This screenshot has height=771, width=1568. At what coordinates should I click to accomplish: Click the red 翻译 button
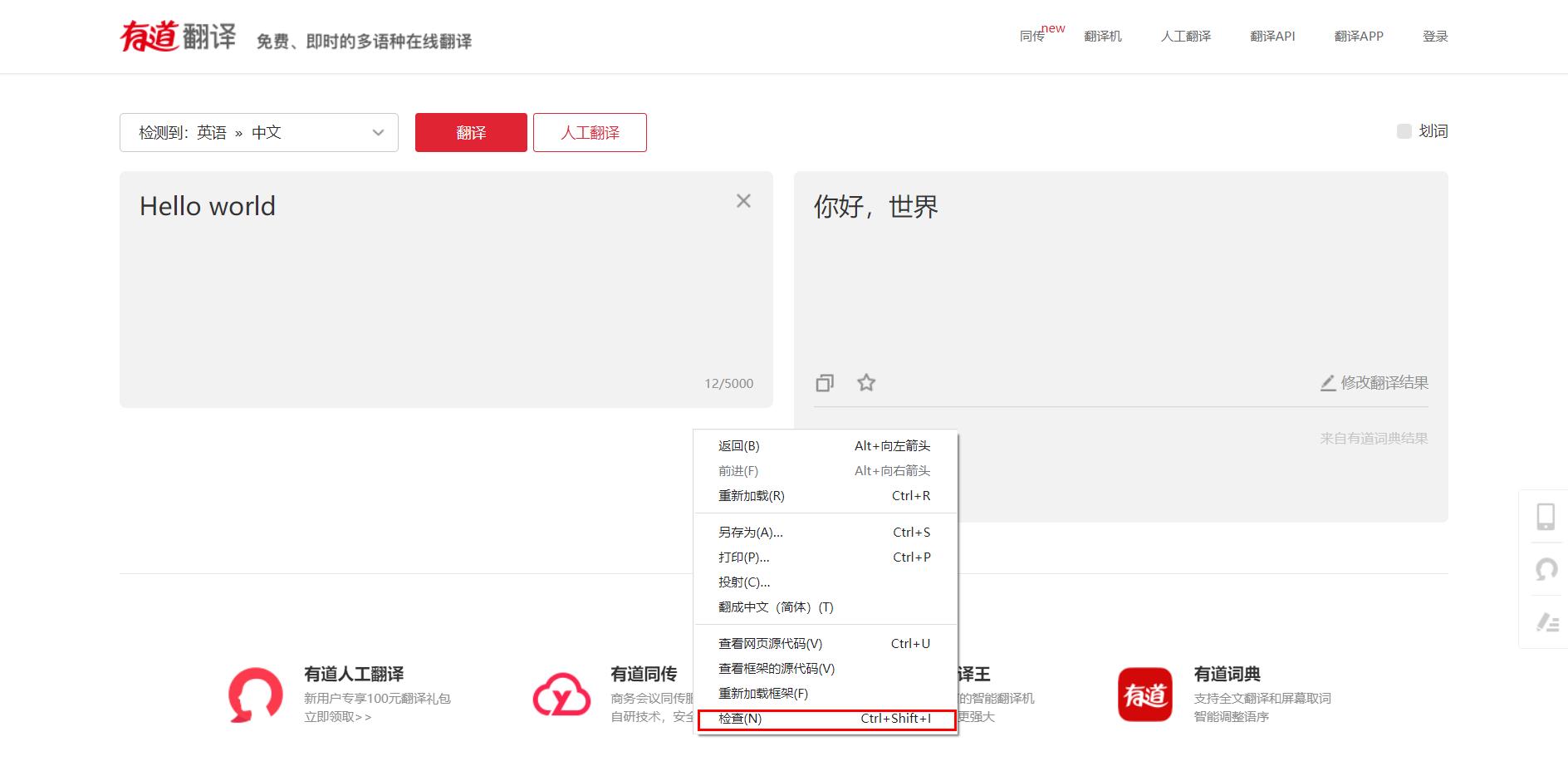click(x=471, y=133)
